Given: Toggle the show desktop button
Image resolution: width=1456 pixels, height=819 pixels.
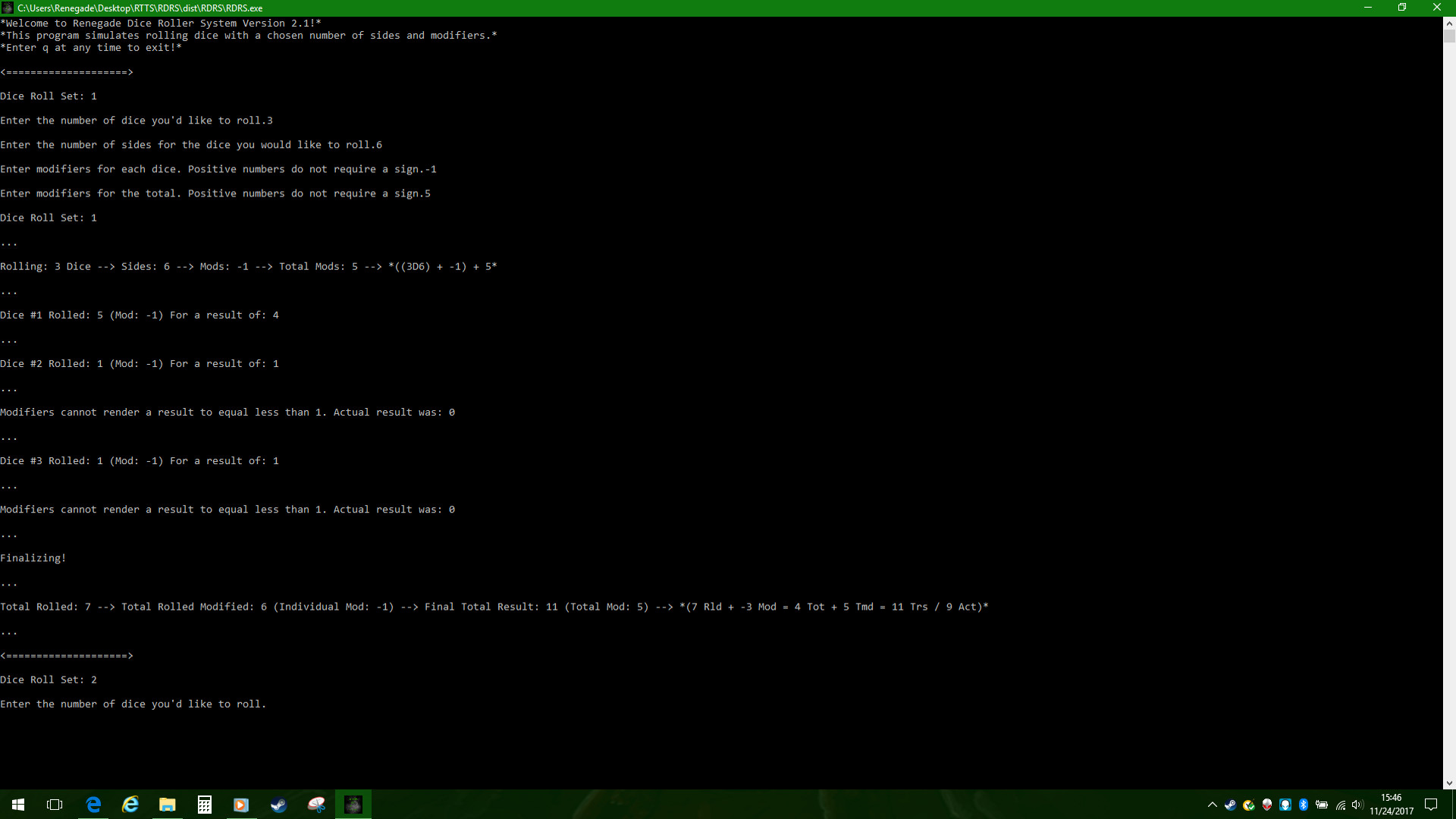Looking at the screenshot, I should point(1452,804).
